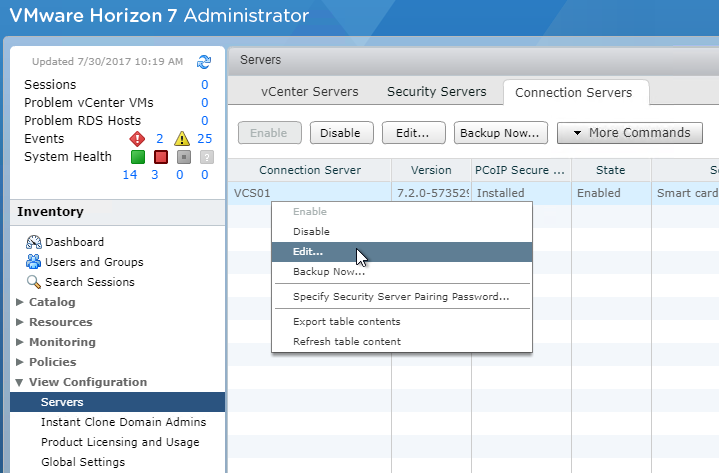Click the Problem vCenter VMs count link
The image size is (719, 473).
[205, 103]
